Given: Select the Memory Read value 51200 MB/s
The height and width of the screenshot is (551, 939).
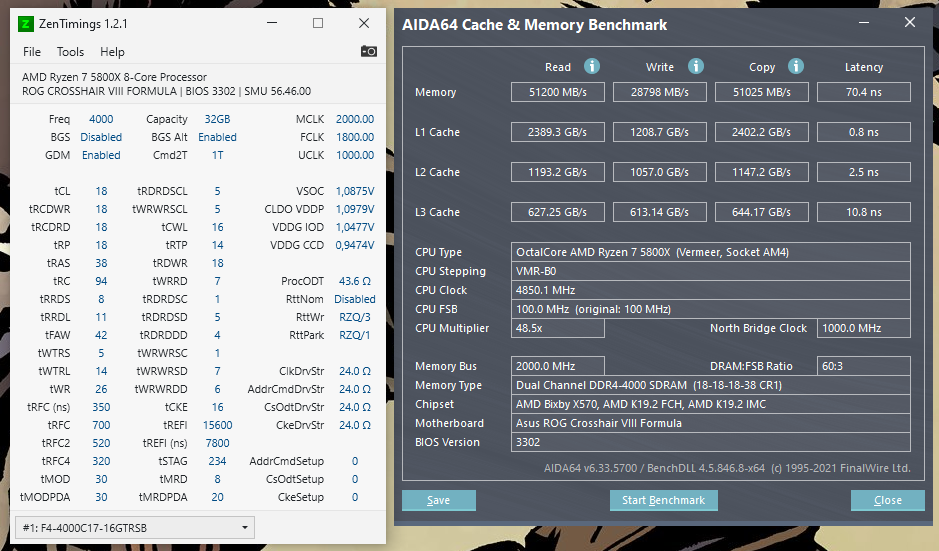Looking at the screenshot, I should (x=558, y=92).
